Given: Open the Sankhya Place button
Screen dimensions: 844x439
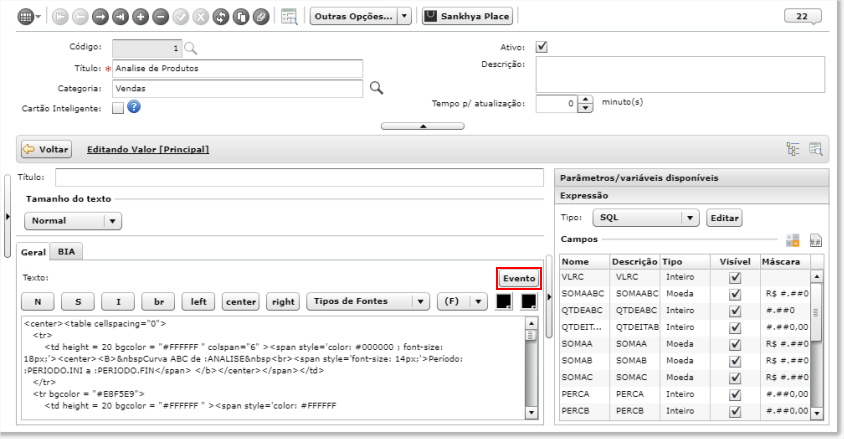Looking at the screenshot, I should (467, 16).
